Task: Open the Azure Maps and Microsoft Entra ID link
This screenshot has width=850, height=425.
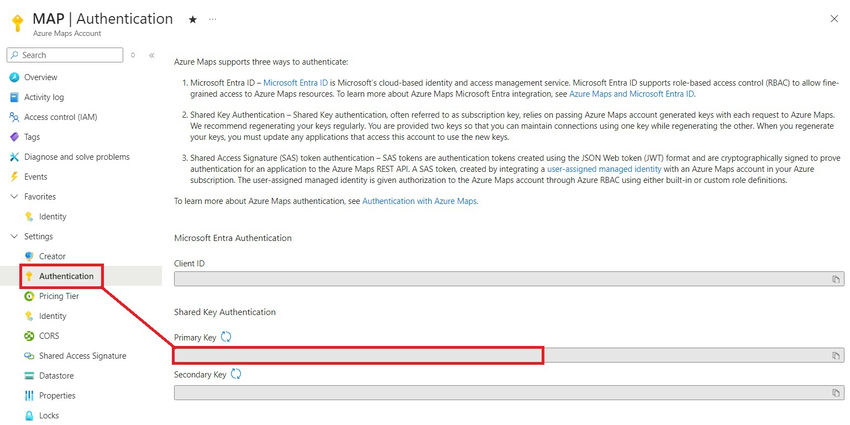Action: tap(632, 94)
